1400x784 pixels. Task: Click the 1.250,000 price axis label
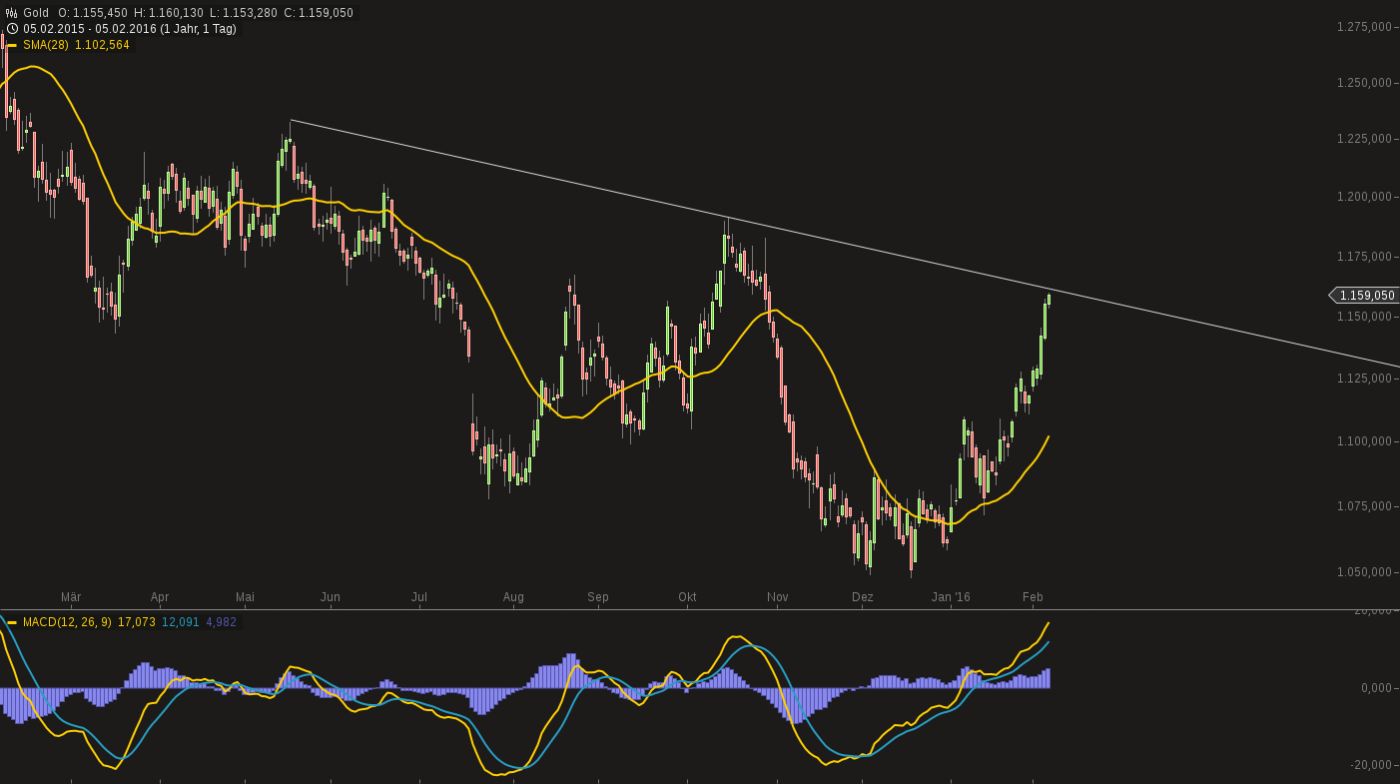pos(1365,83)
